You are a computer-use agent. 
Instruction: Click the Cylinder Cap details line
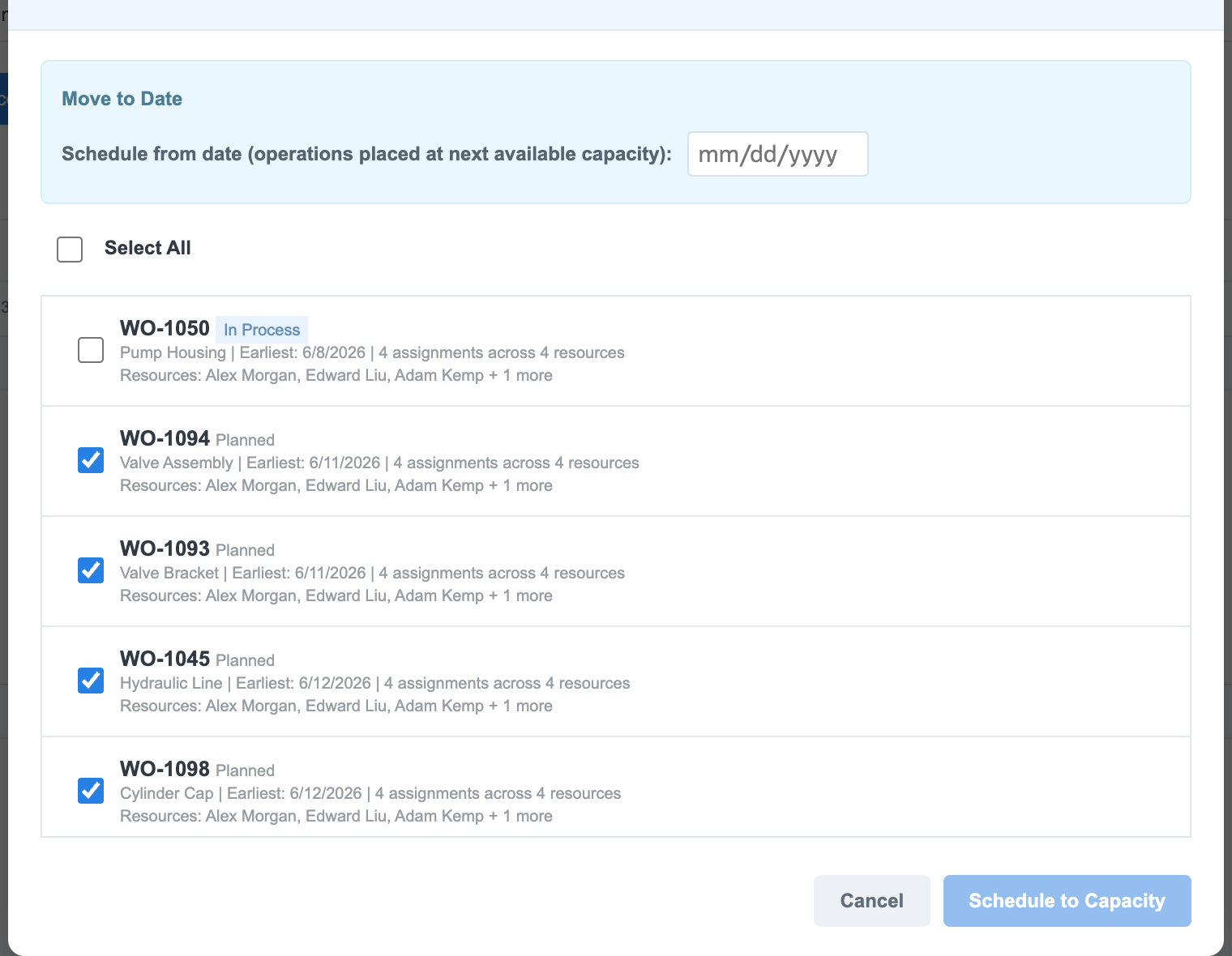pyautogui.click(x=370, y=793)
